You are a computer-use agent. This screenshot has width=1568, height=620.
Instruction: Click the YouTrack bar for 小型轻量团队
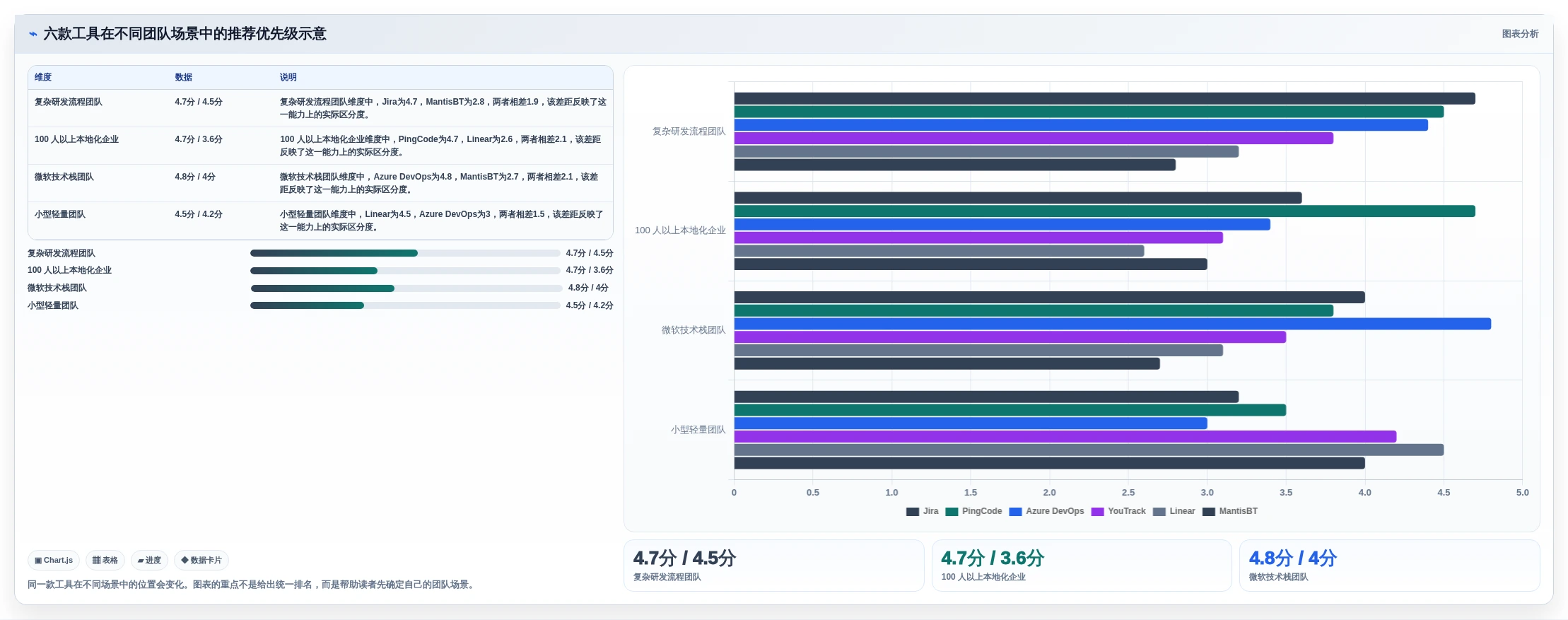tap(1065, 437)
